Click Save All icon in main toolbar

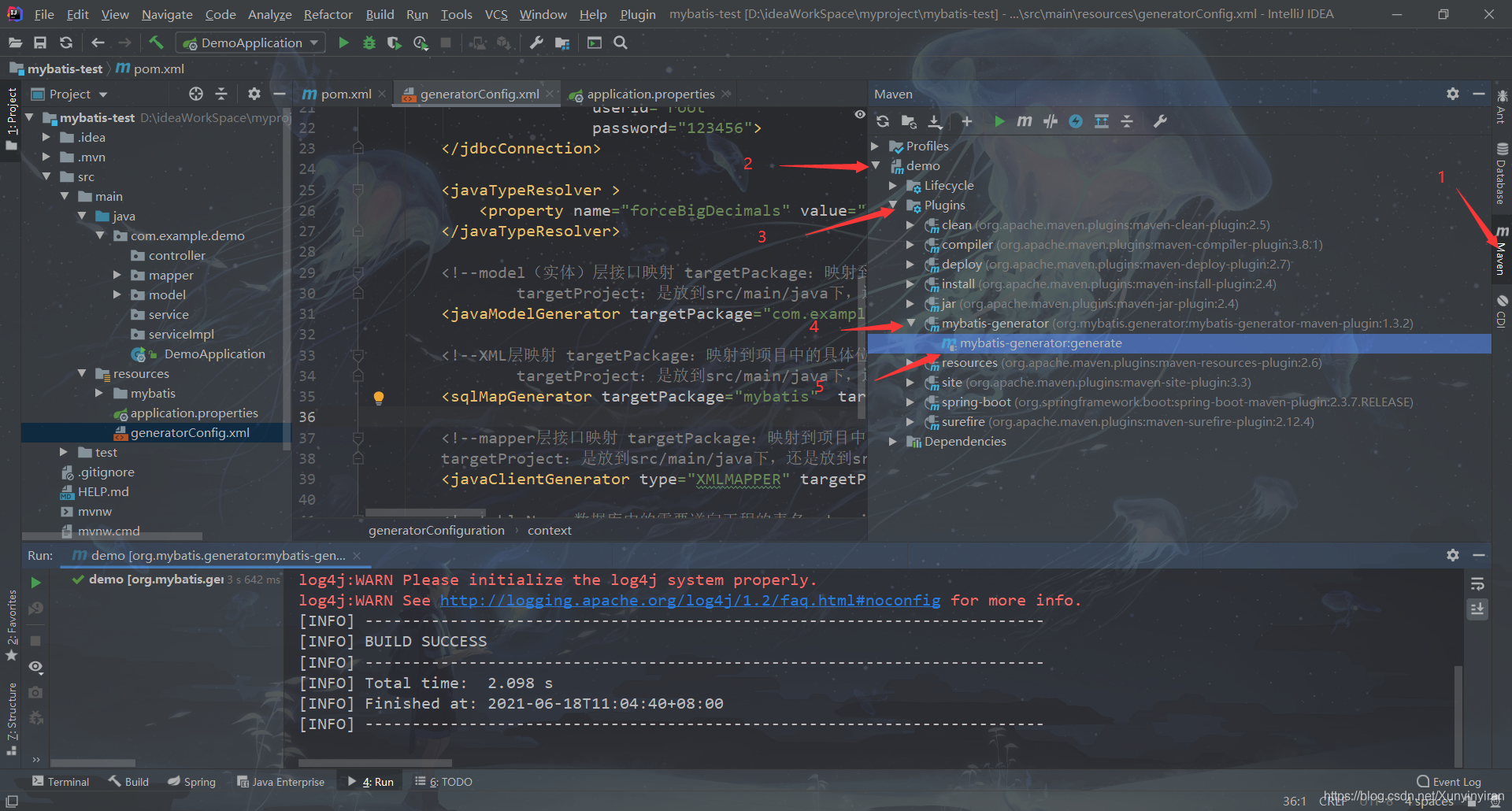40,43
